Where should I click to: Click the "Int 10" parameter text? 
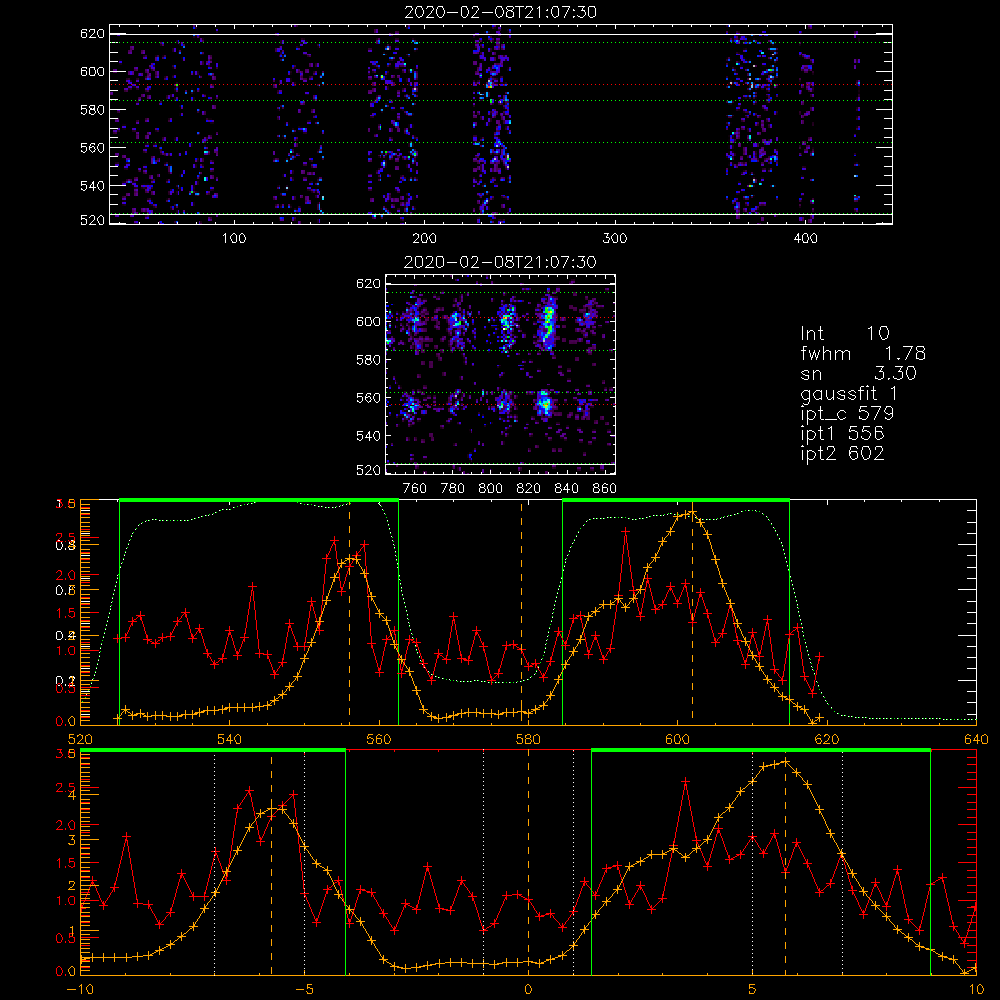point(844,333)
